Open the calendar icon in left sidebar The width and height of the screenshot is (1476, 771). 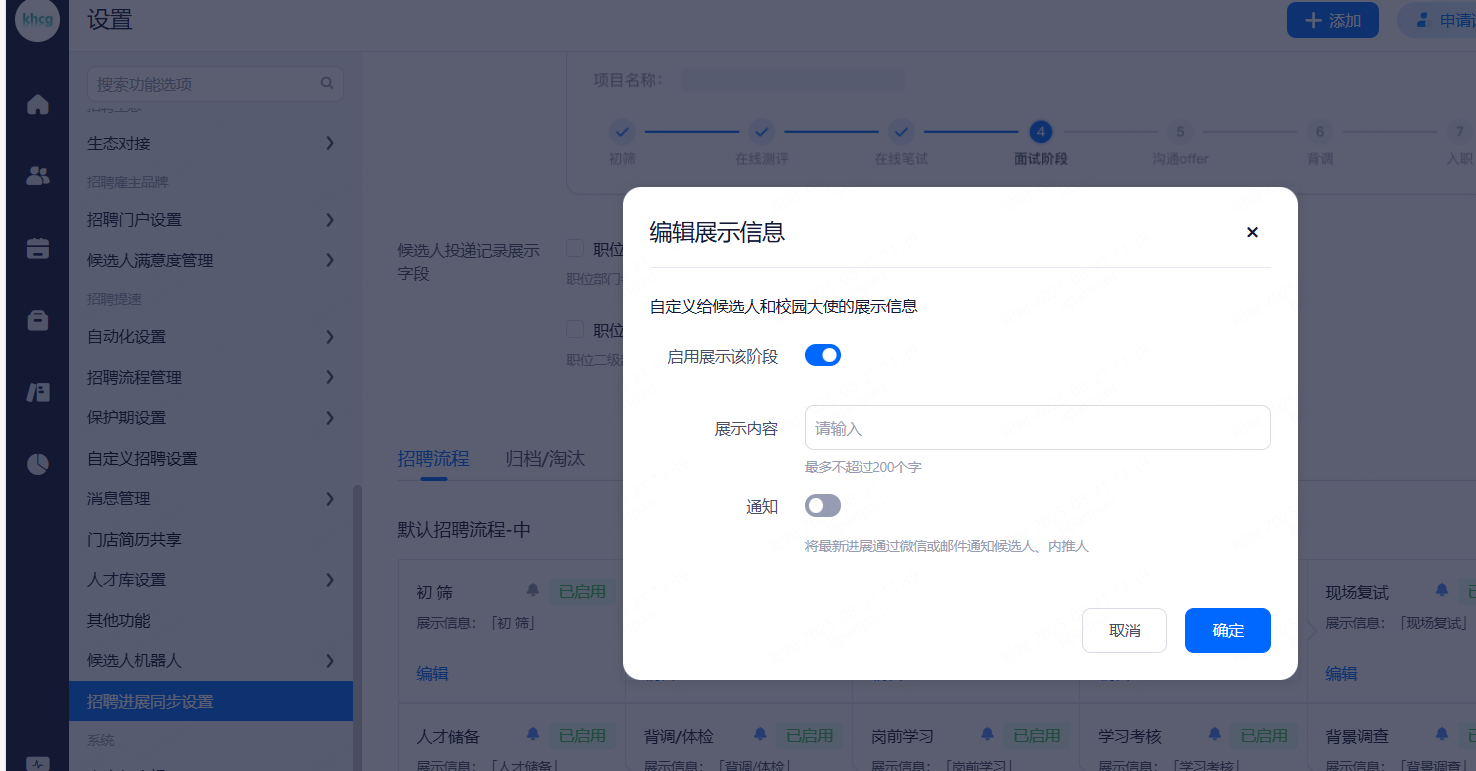[38, 249]
